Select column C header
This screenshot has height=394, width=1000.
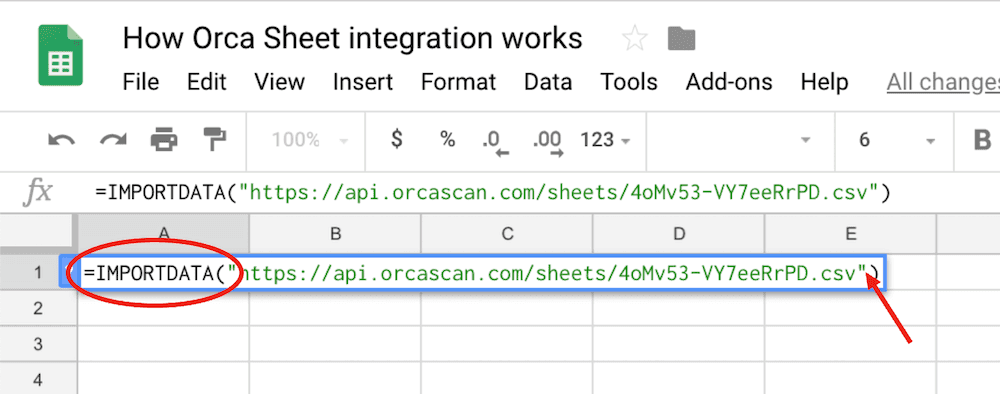coord(507,233)
